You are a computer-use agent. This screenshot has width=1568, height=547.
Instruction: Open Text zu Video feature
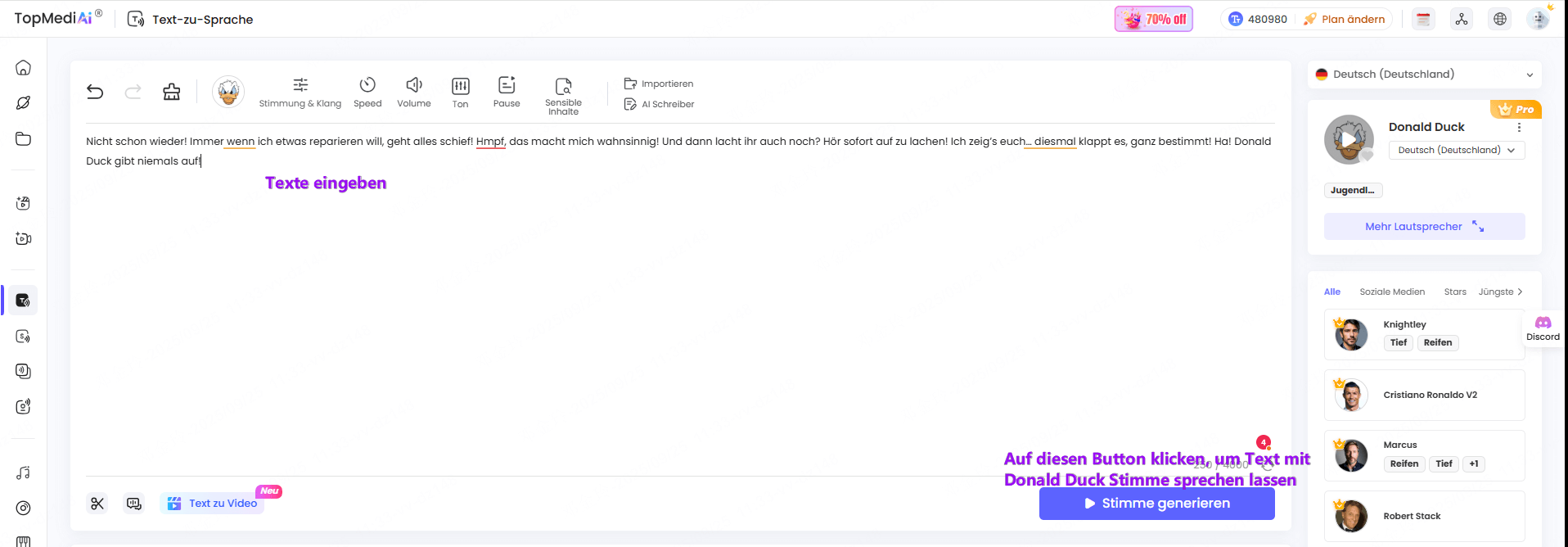[x=213, y=504]
